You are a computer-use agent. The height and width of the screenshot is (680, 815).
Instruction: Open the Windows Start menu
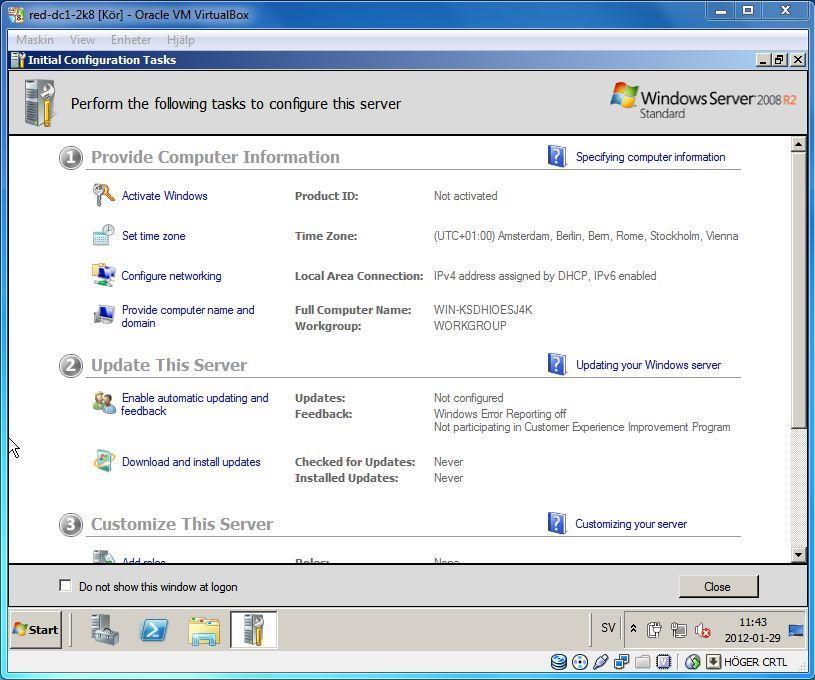[x=36, y=630]
